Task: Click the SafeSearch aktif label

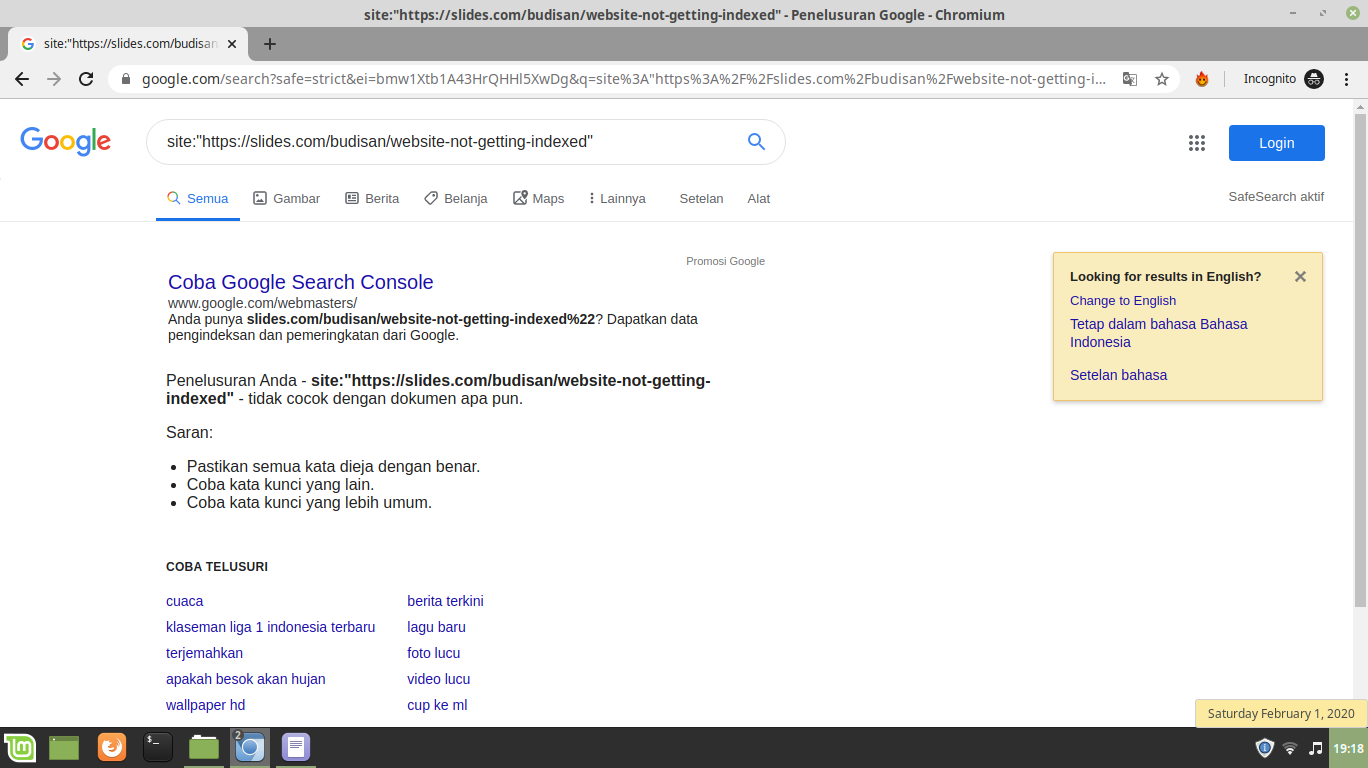Action: (1276, 197)
